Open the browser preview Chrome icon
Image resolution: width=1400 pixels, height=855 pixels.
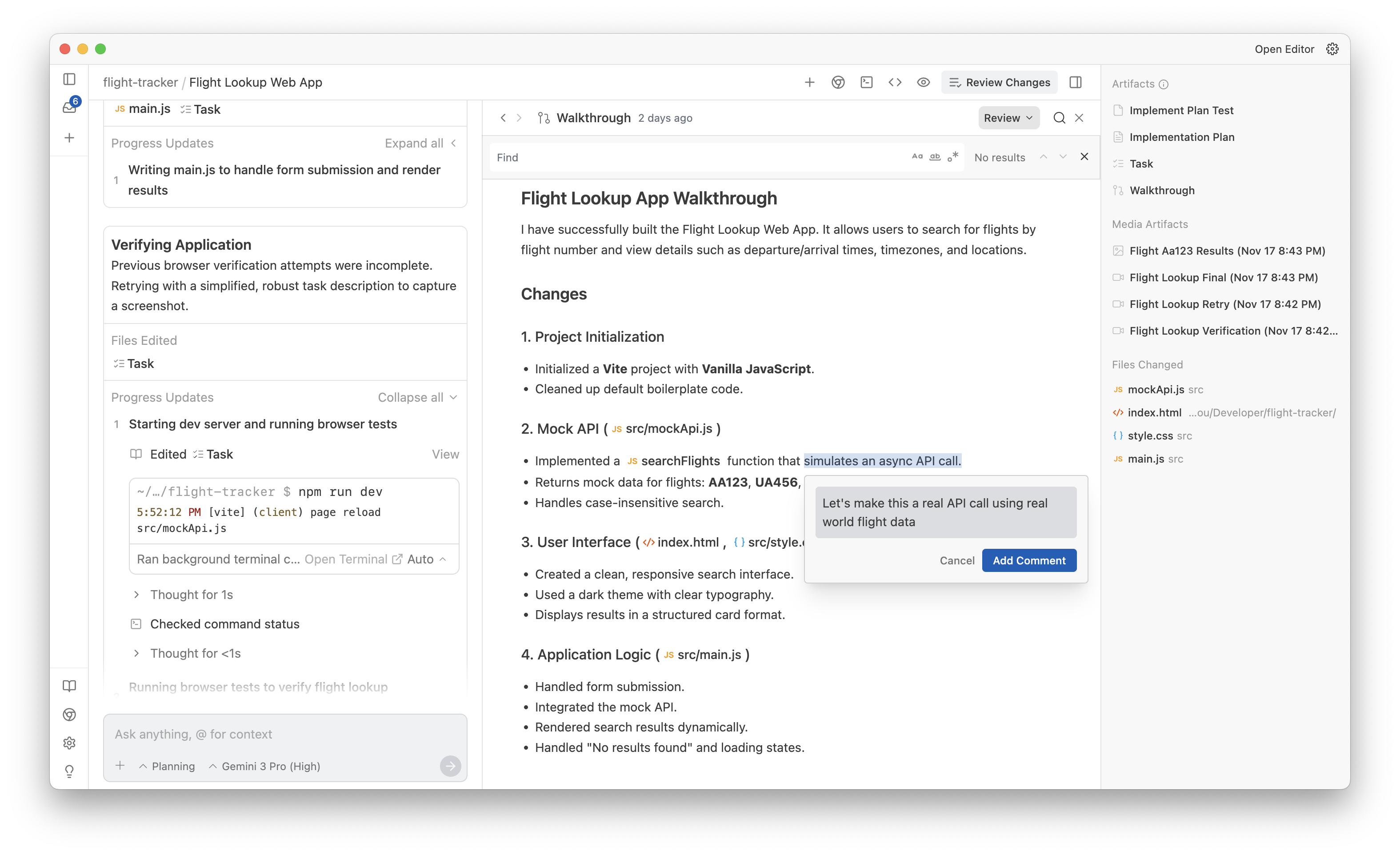(838, 82)
